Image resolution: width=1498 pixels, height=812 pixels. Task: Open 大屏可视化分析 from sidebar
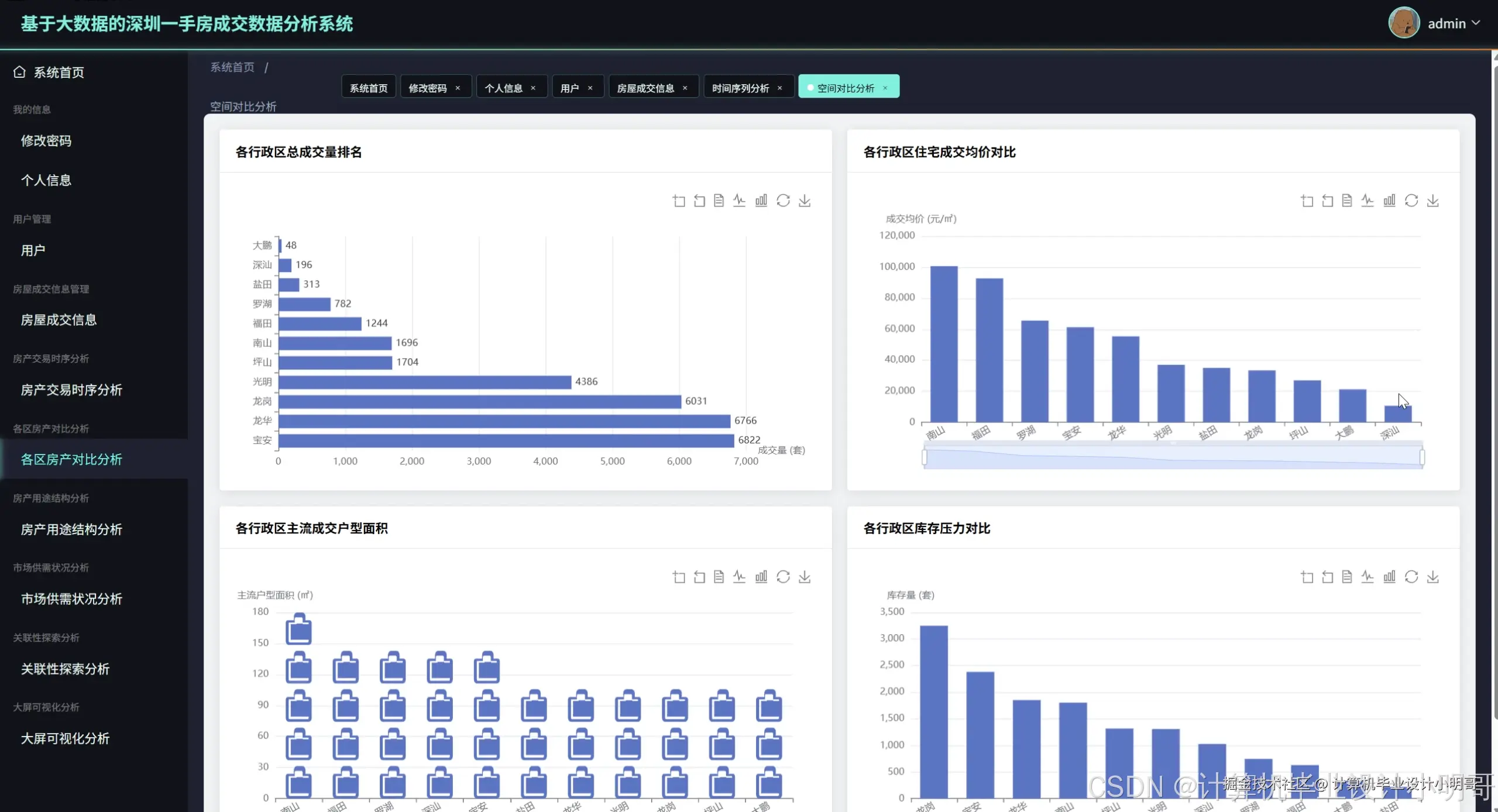pyautogui.click(x=65, y=738)
